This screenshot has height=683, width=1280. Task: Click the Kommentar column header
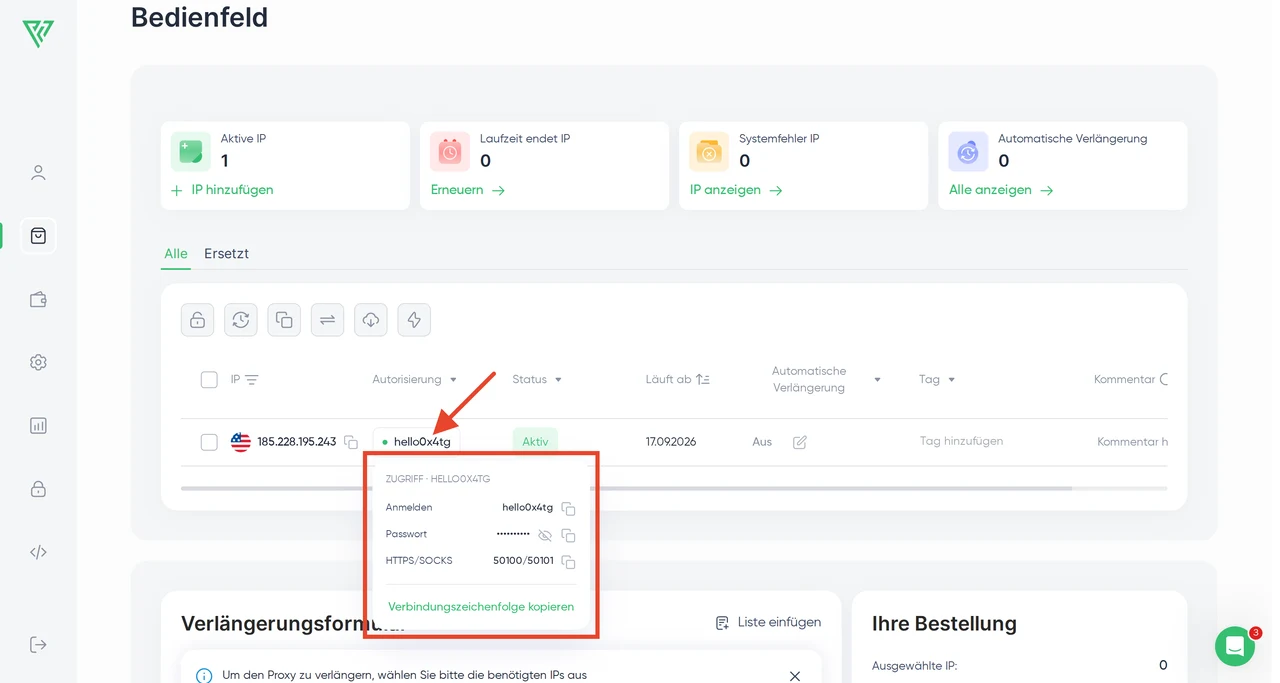click(x=1124, y=380)
